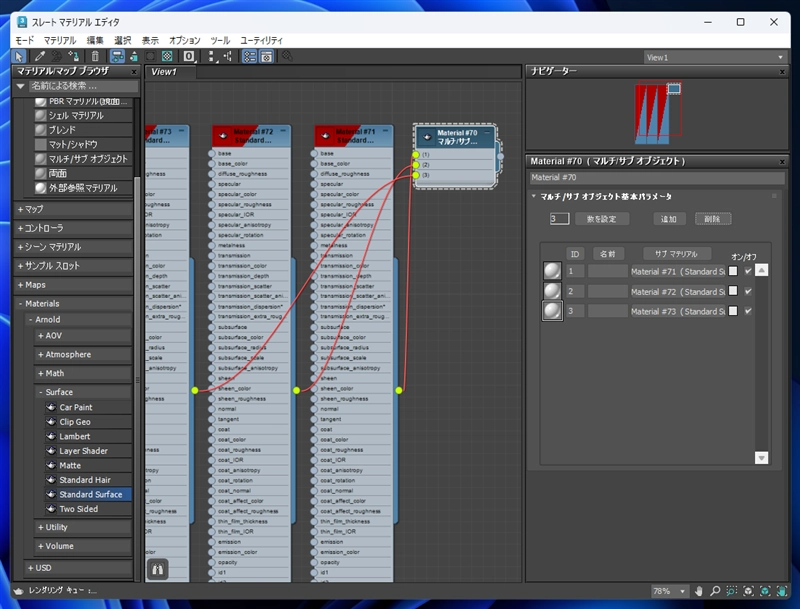
Task: Open color swatch for Material #72 row
Action: click(733, 291)
